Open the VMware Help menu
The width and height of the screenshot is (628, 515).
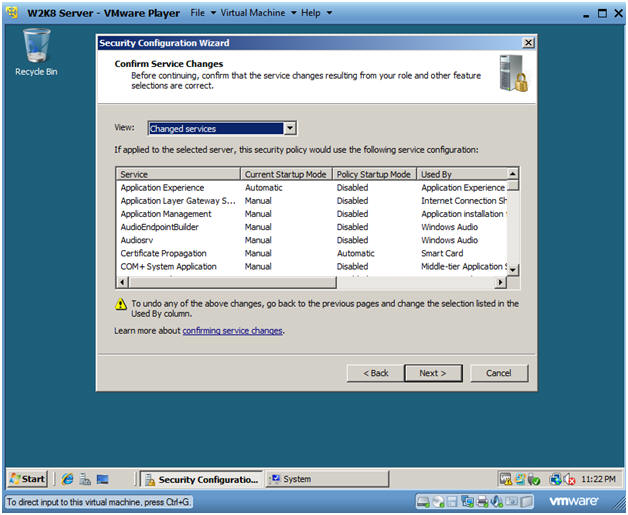point(316,13)
